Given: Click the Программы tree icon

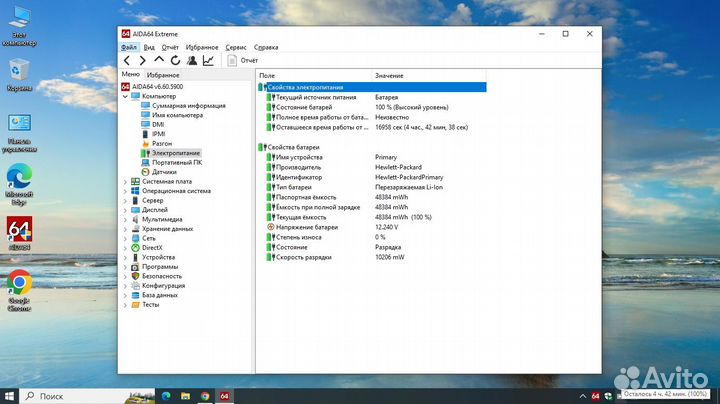Looking at the screenshot, I should click(135, 267).
